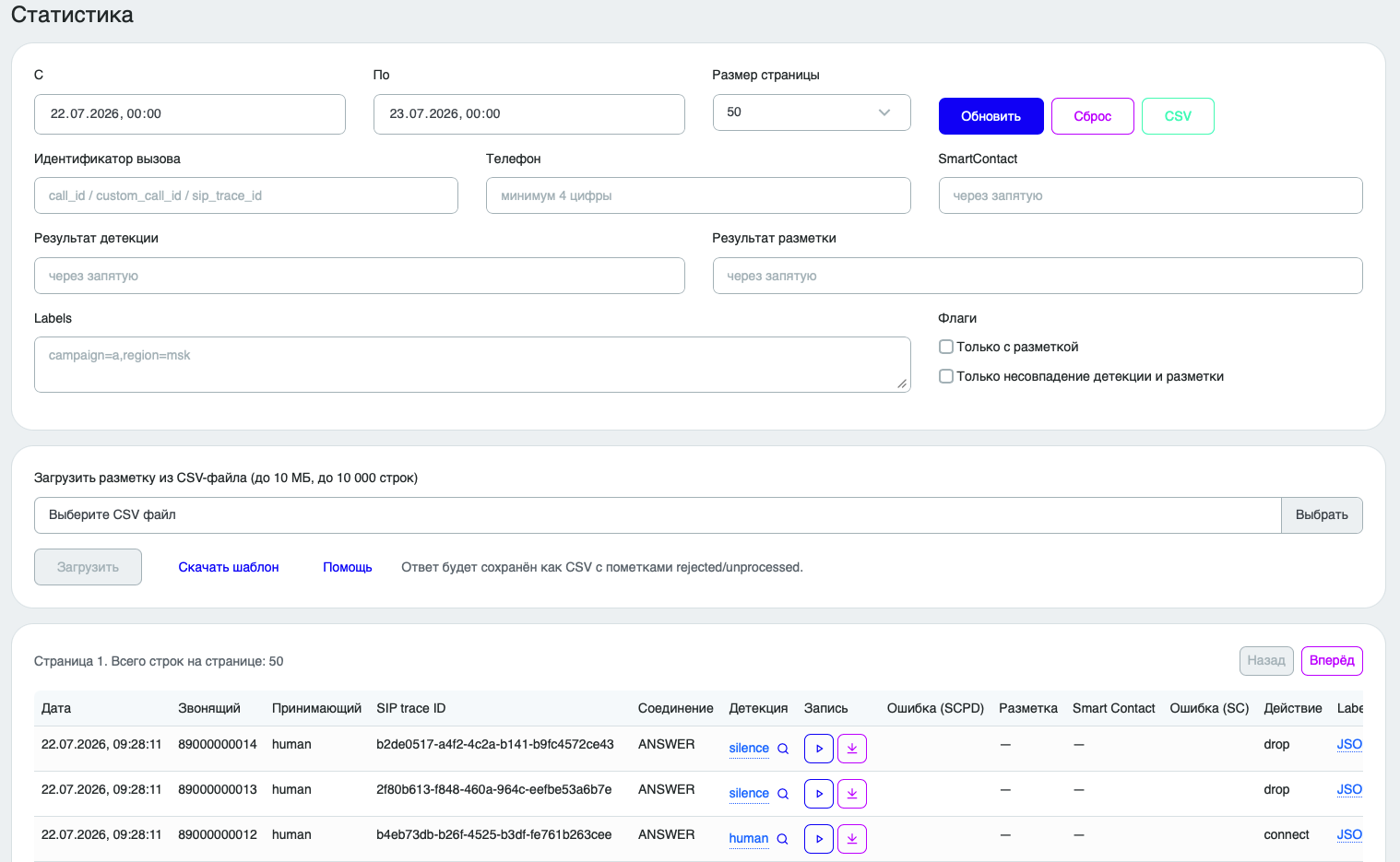1400x862 pixels.
Task: Open detection details magnifier for caller 89000000012
Action: [x=782, y=839]
